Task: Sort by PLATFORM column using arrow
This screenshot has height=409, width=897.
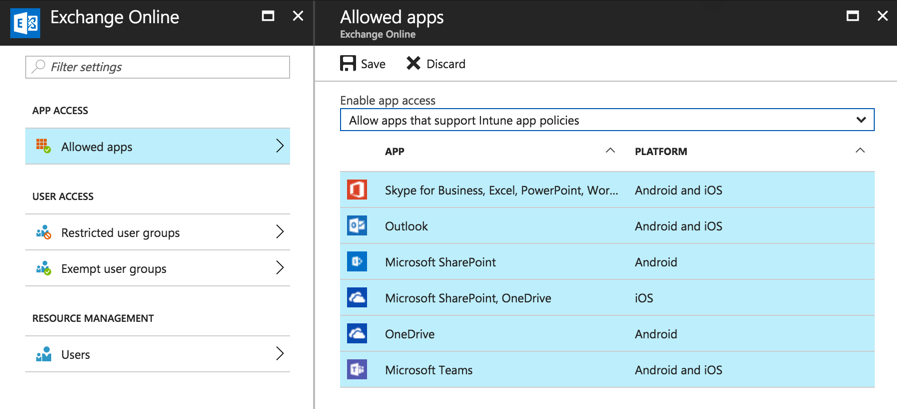Action: (x=860, y=151)
